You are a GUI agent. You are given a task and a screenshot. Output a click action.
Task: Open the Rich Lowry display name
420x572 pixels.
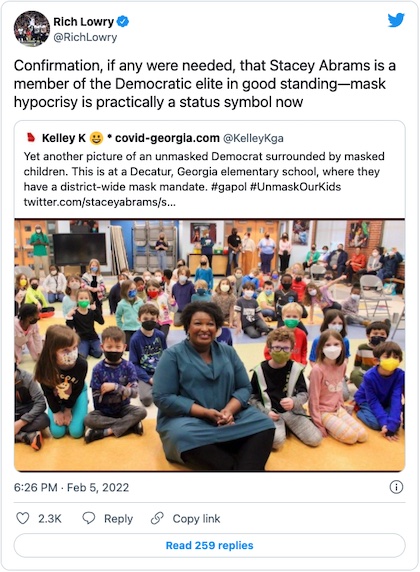click(x=84, y=22)
